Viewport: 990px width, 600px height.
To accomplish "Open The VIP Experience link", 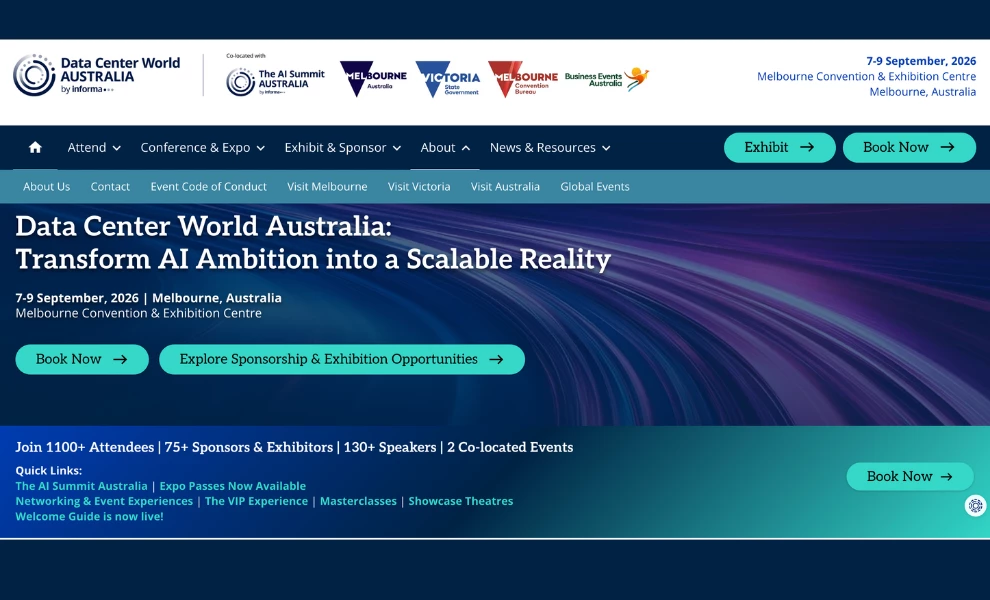I will pos(256,501).
